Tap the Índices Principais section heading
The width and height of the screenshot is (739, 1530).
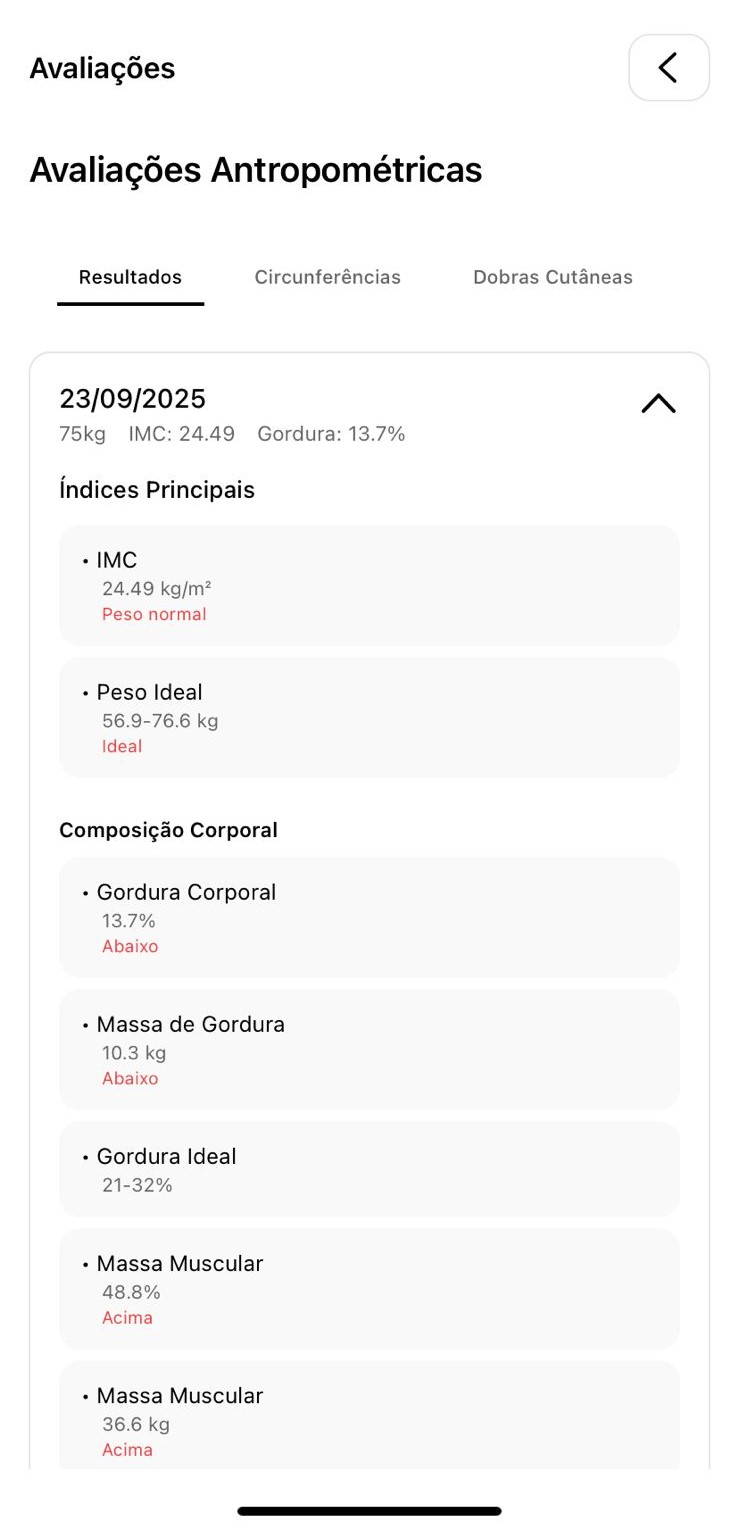pos(157,490)
